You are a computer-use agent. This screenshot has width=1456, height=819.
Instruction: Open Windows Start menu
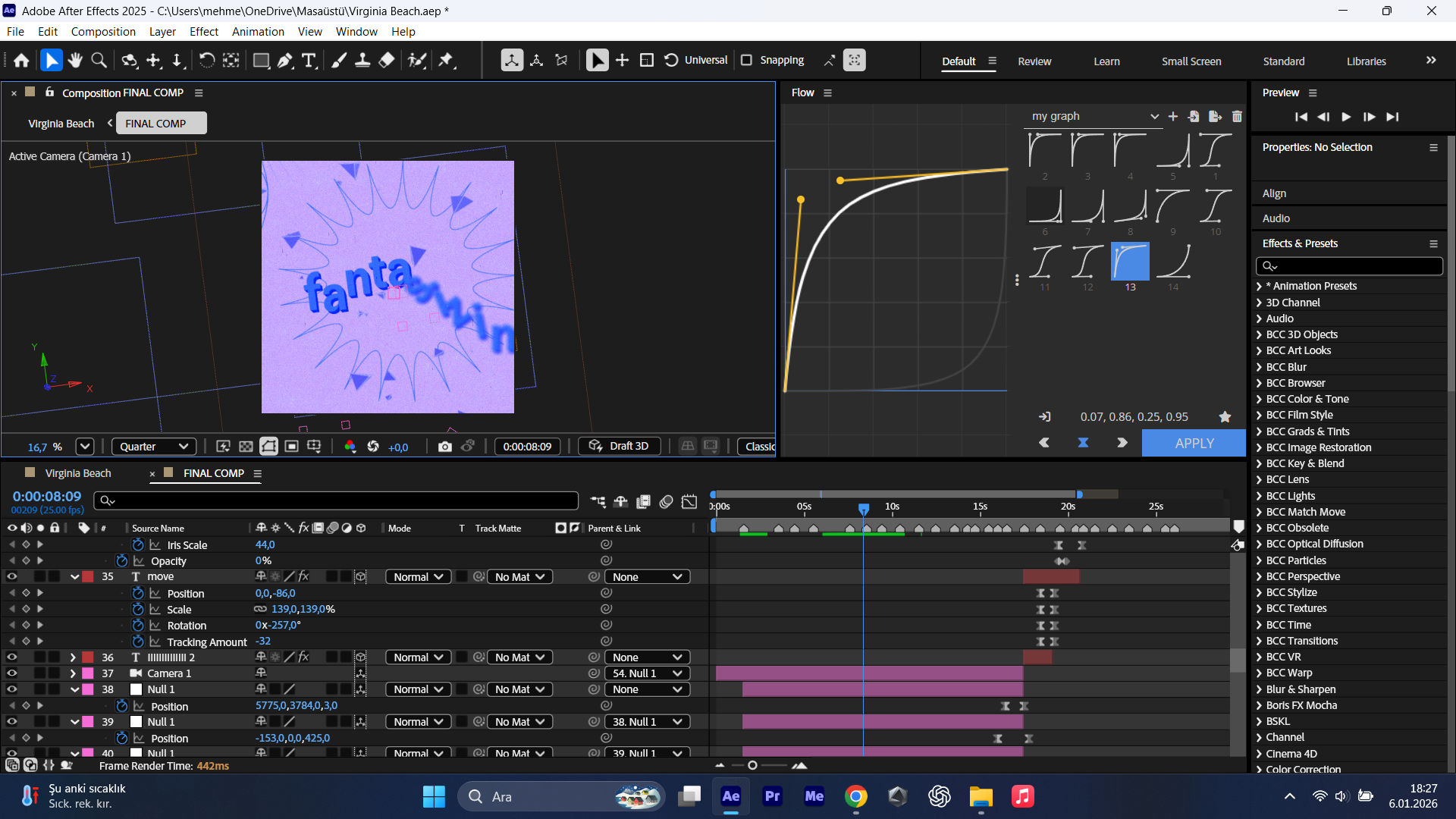(x=434, y=796)
